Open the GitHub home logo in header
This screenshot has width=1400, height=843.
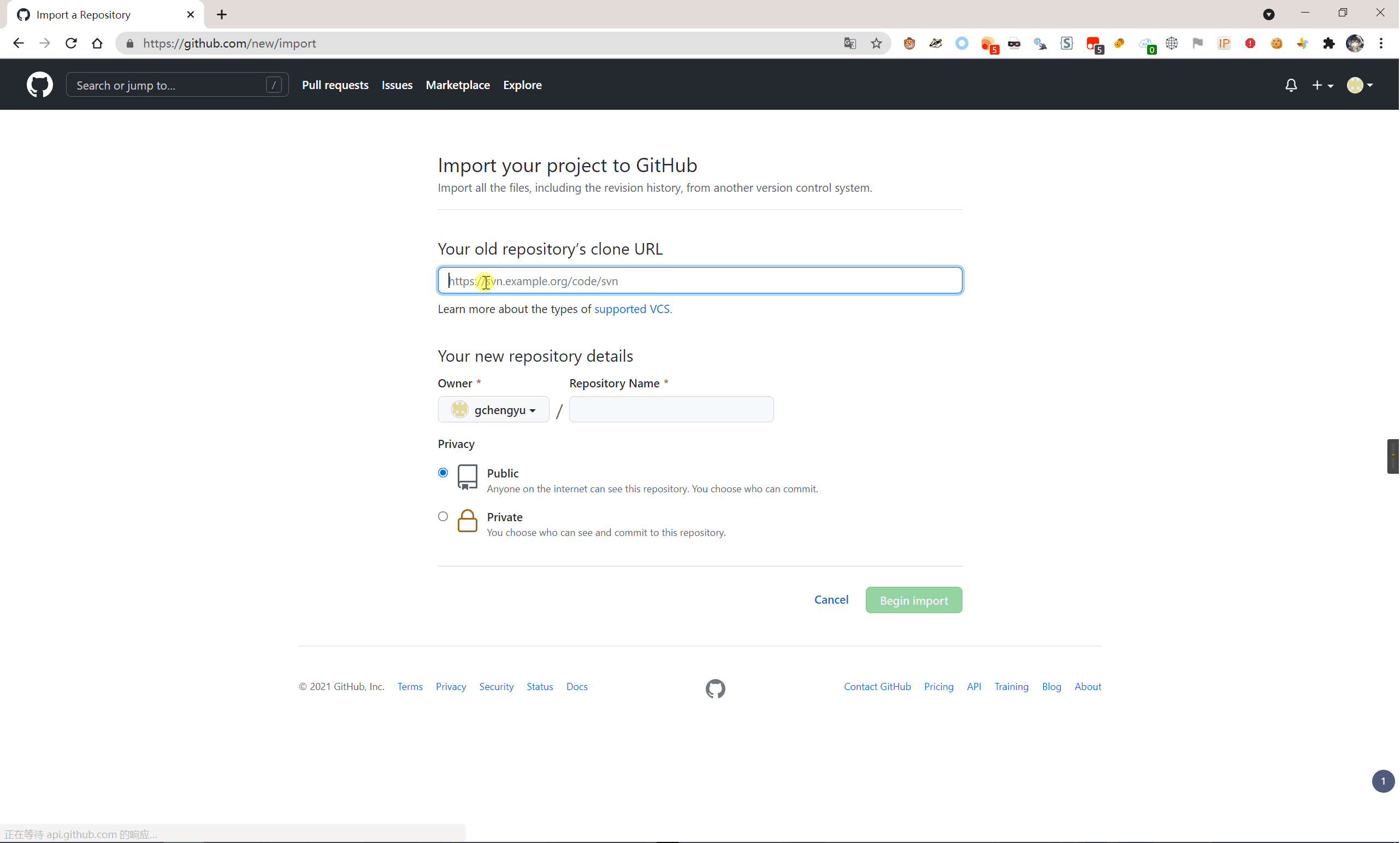click(40, 85)
